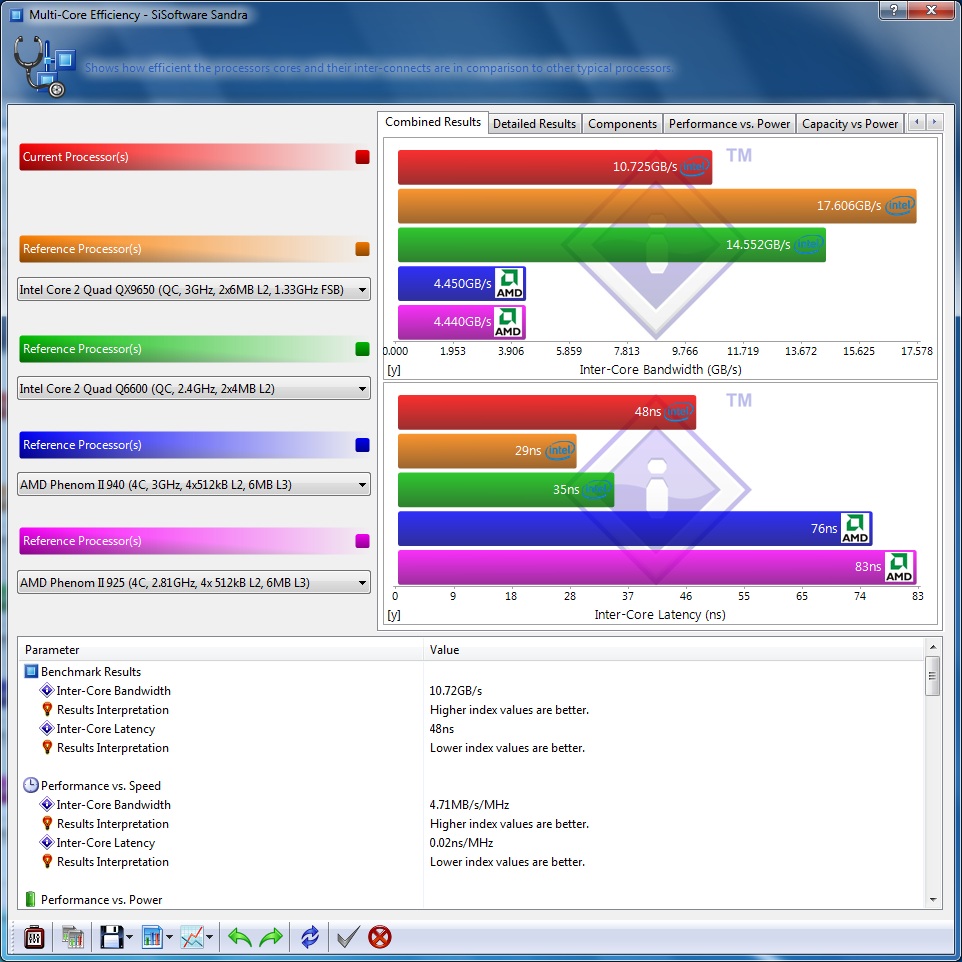
Task: Switch to Detailed Results tab
Action: coord(534,124)
